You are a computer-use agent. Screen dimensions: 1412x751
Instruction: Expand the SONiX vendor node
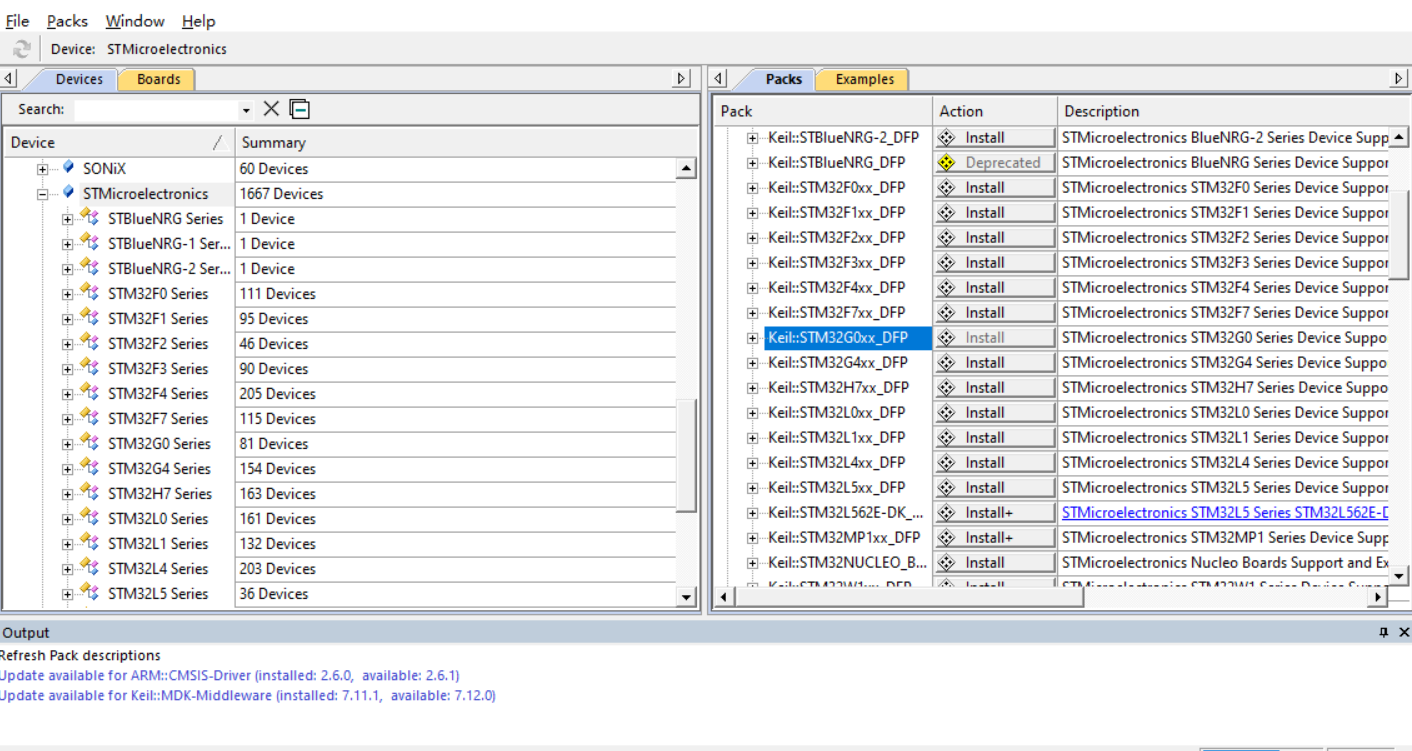[x=43, y=169]
